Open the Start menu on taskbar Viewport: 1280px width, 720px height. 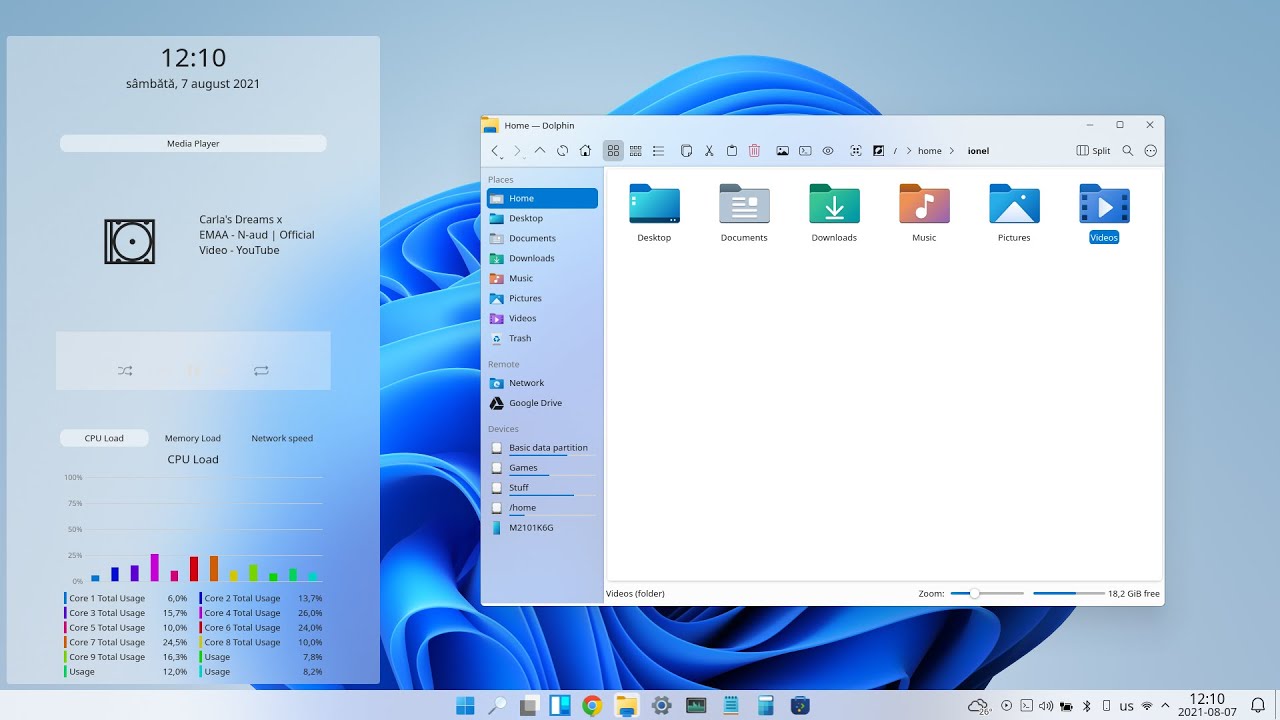(465, 706)
